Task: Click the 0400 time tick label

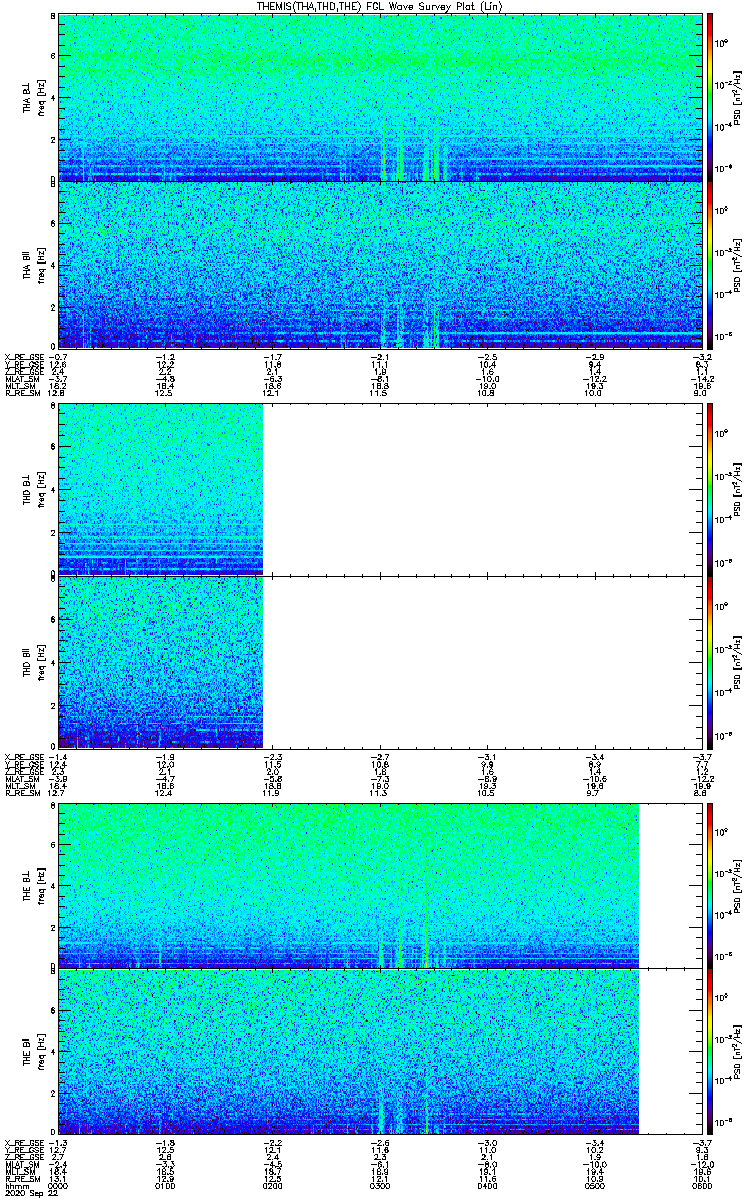Action: (x=487, y=1184)
